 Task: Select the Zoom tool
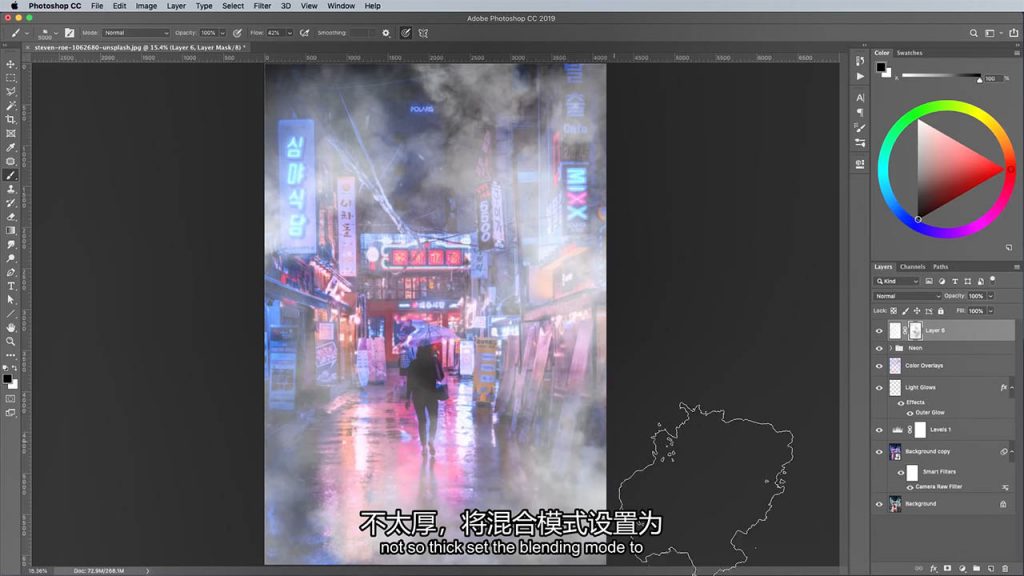tap(10, 341)
